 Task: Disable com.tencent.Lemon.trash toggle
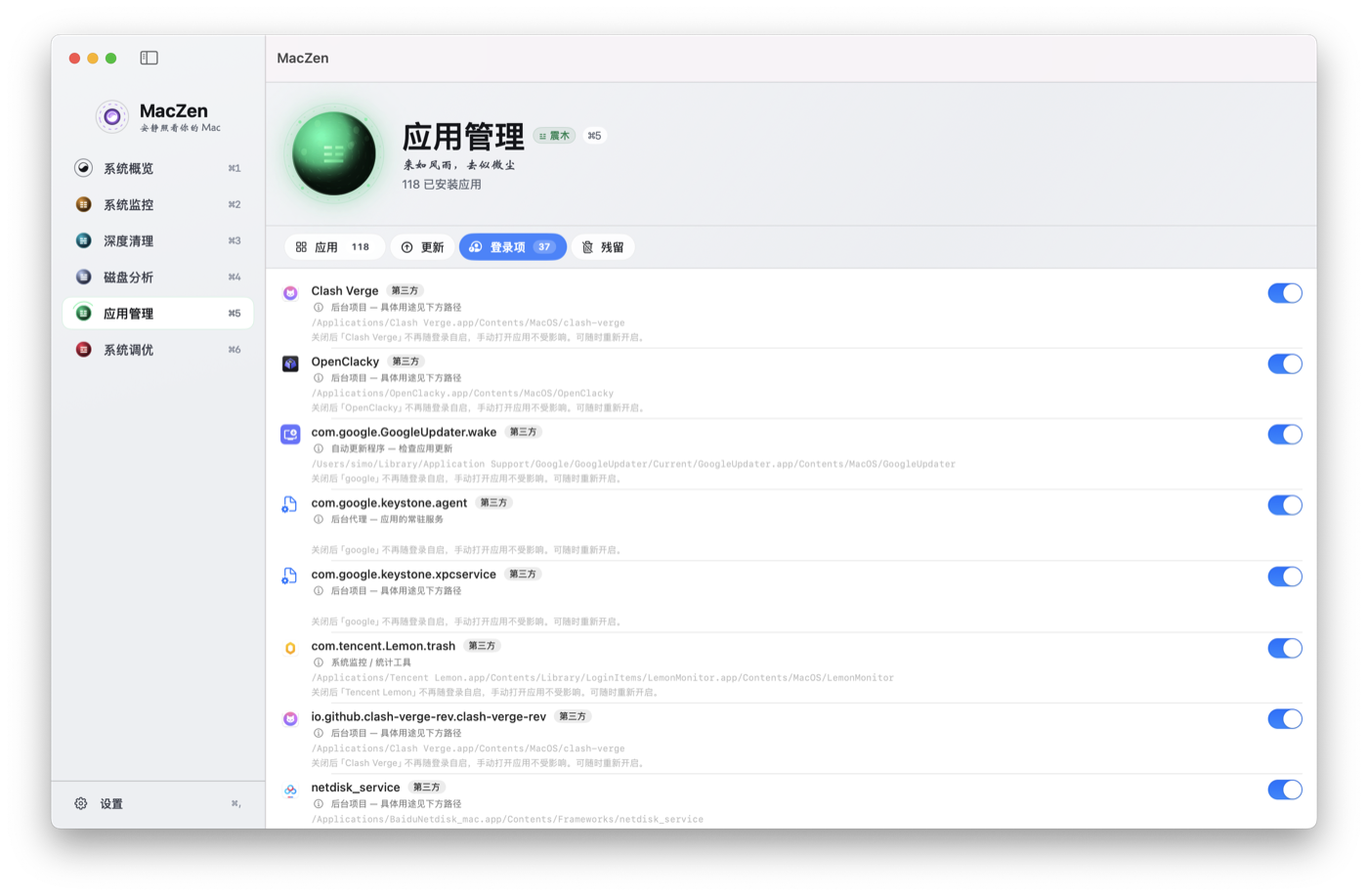pos(1285,648)
